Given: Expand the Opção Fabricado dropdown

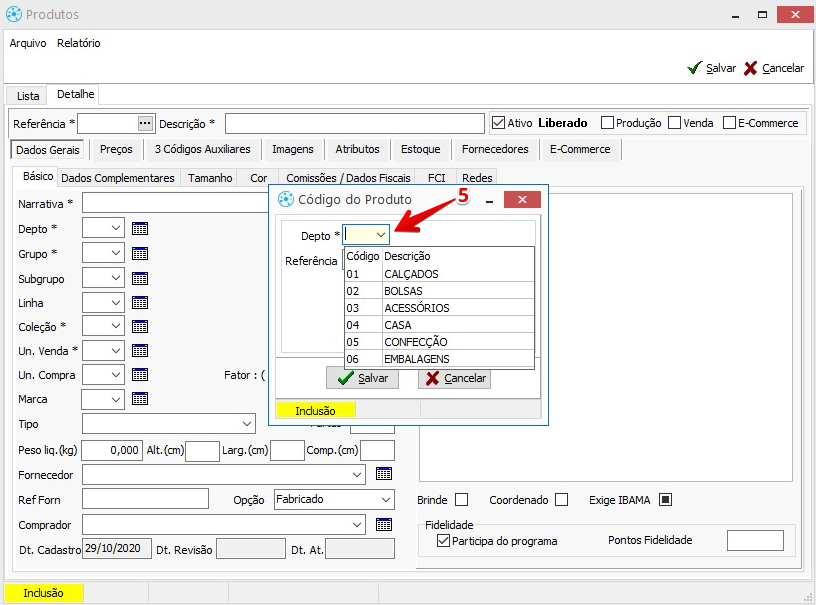Looking at the screenshot, I should 386,499.
